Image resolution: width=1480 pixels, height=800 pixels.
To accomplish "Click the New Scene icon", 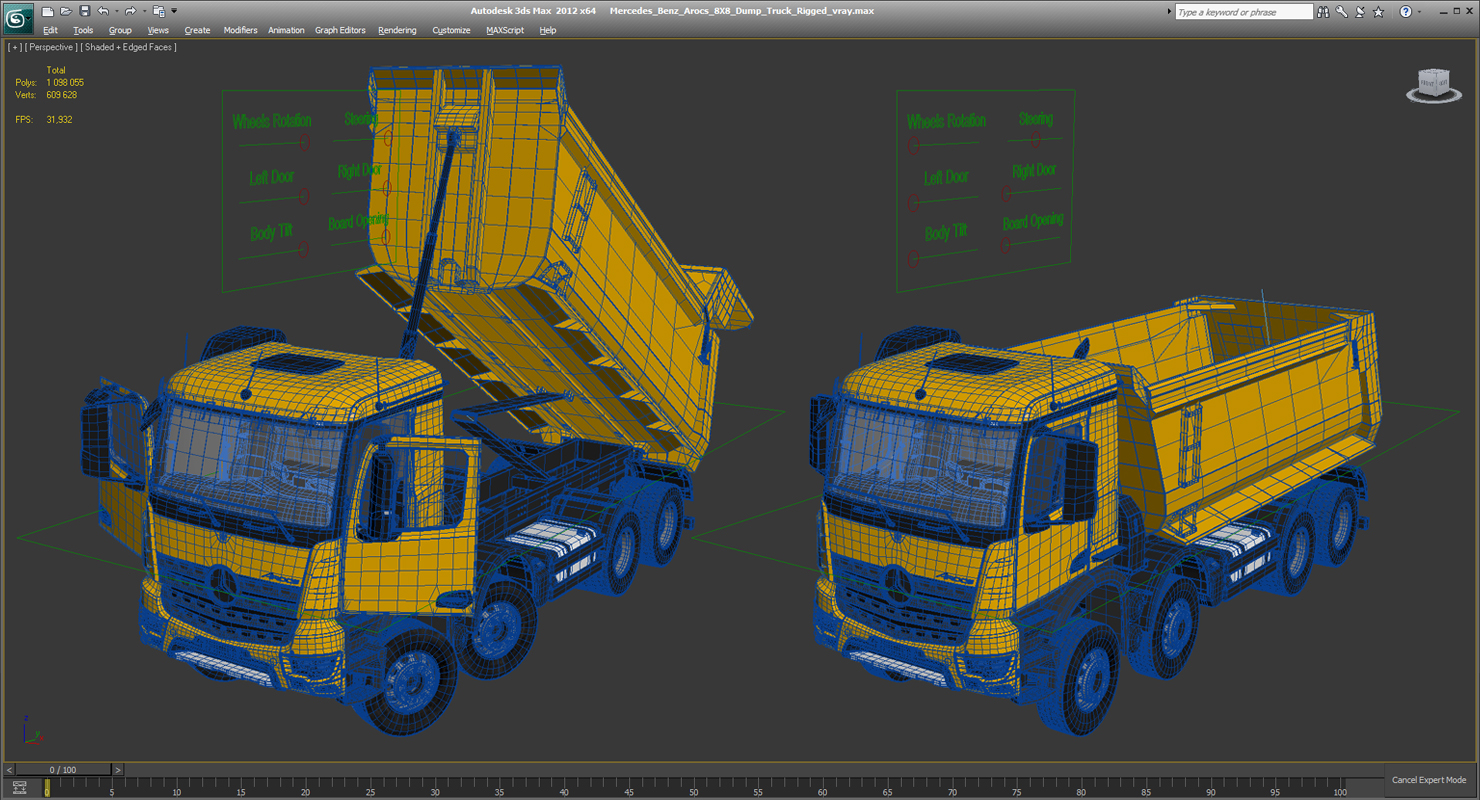I will (x=47, y=11).
